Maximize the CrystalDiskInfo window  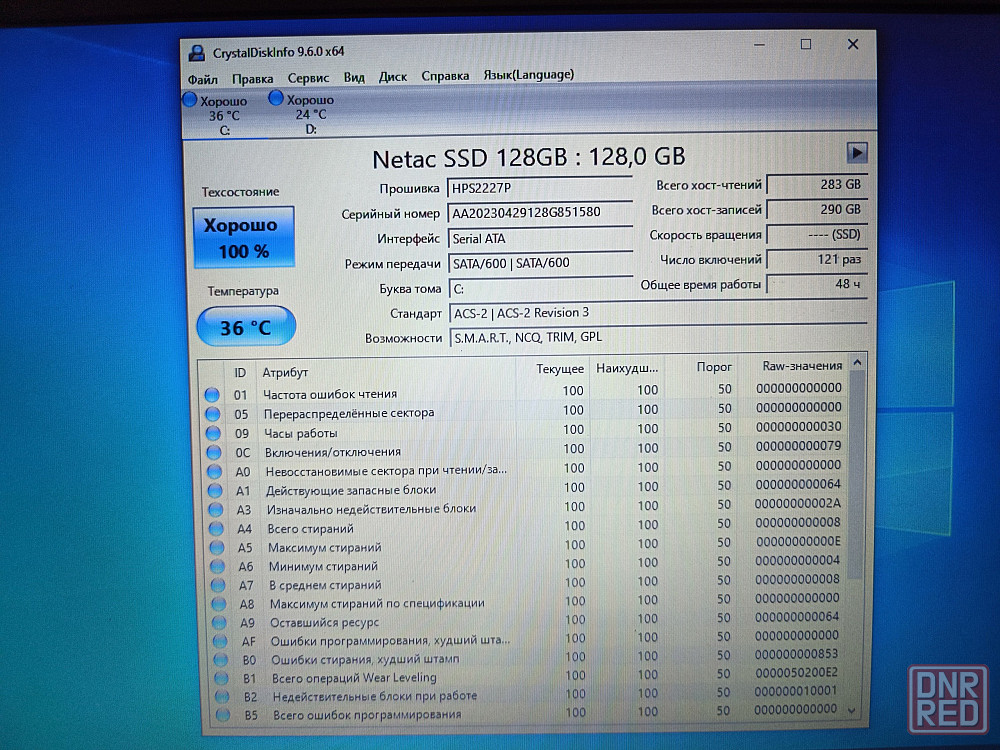pyautogui.click(x=806, y=44)
